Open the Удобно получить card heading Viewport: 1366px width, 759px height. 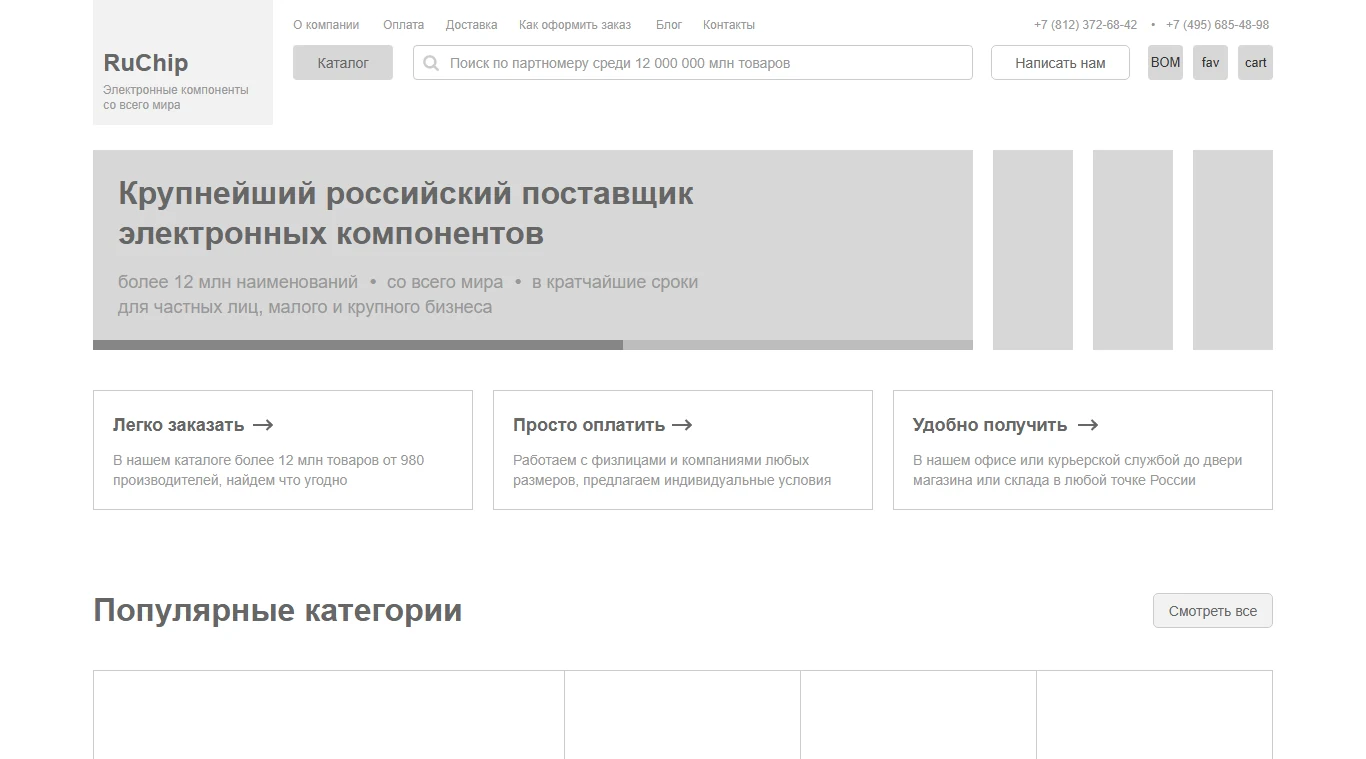[990, 425]
